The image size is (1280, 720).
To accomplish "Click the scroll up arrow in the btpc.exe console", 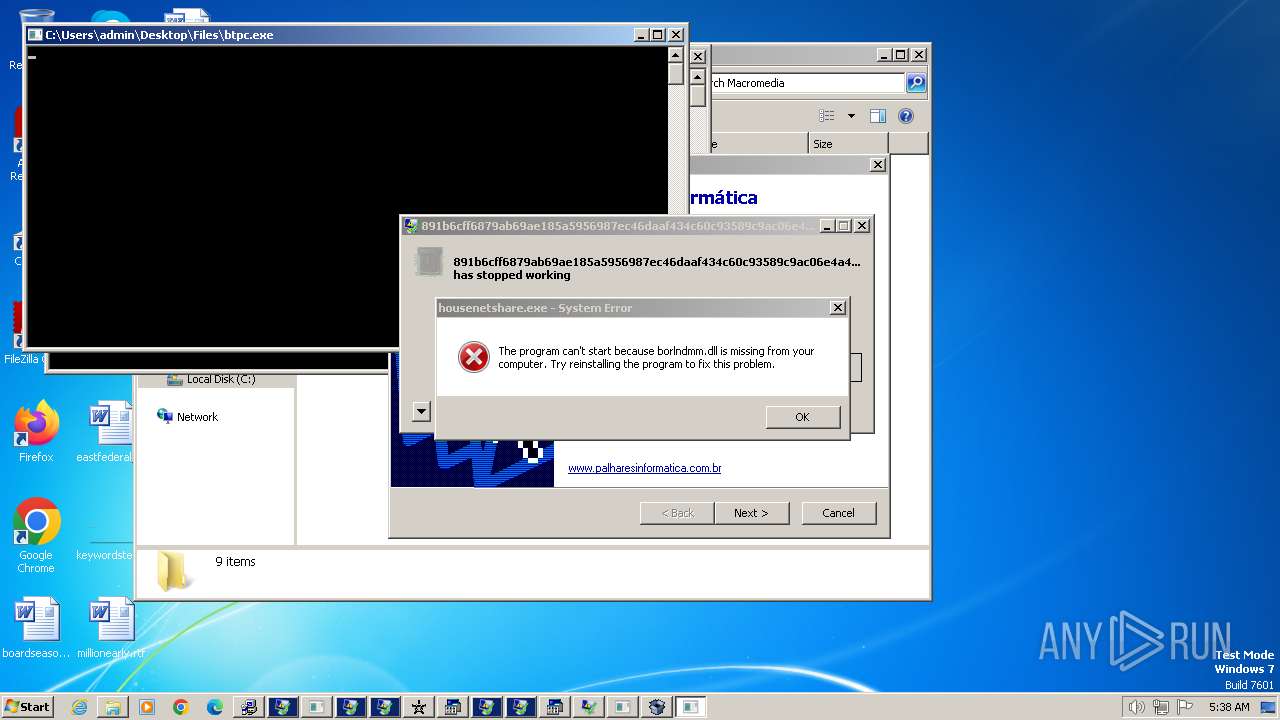I will click(x=676, y=55).
